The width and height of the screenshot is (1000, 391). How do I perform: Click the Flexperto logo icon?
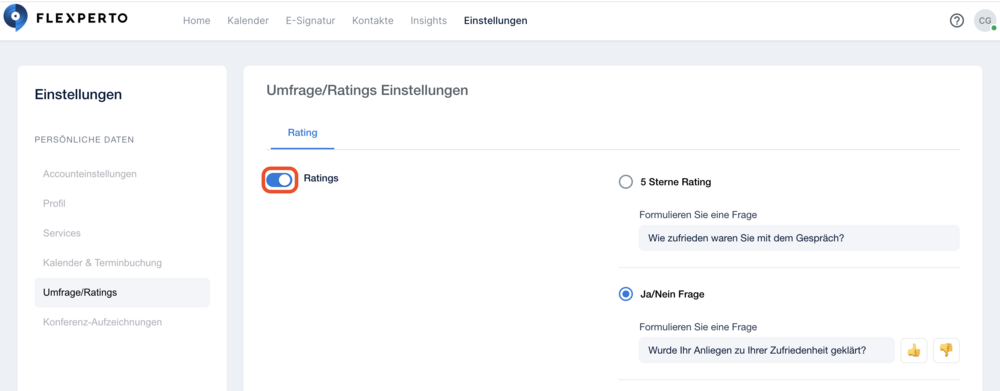15,17
